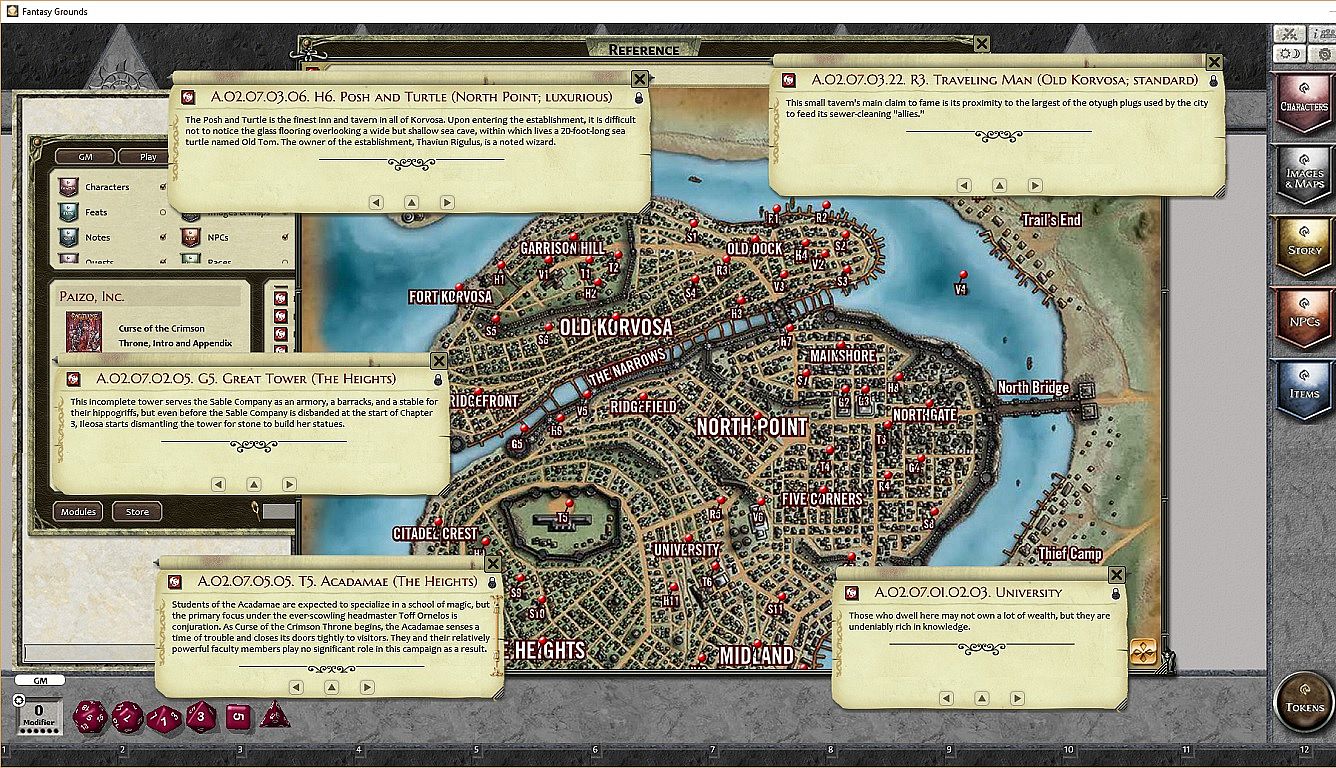The height and width of the screenshot is (768, 1336).
Task: Roll the d12 die
Action: coord(127,716)
